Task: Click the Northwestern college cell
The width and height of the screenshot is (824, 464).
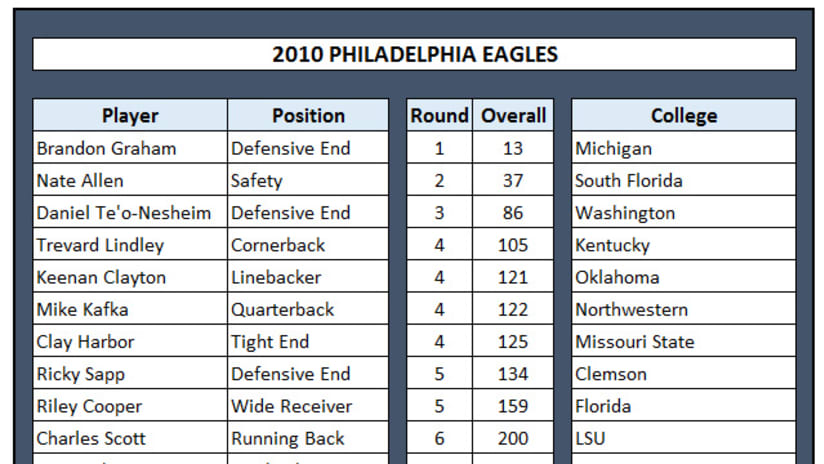Action: point(683,310)
